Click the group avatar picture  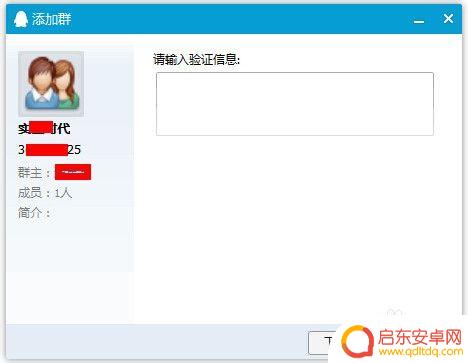(x=51, y=83)
